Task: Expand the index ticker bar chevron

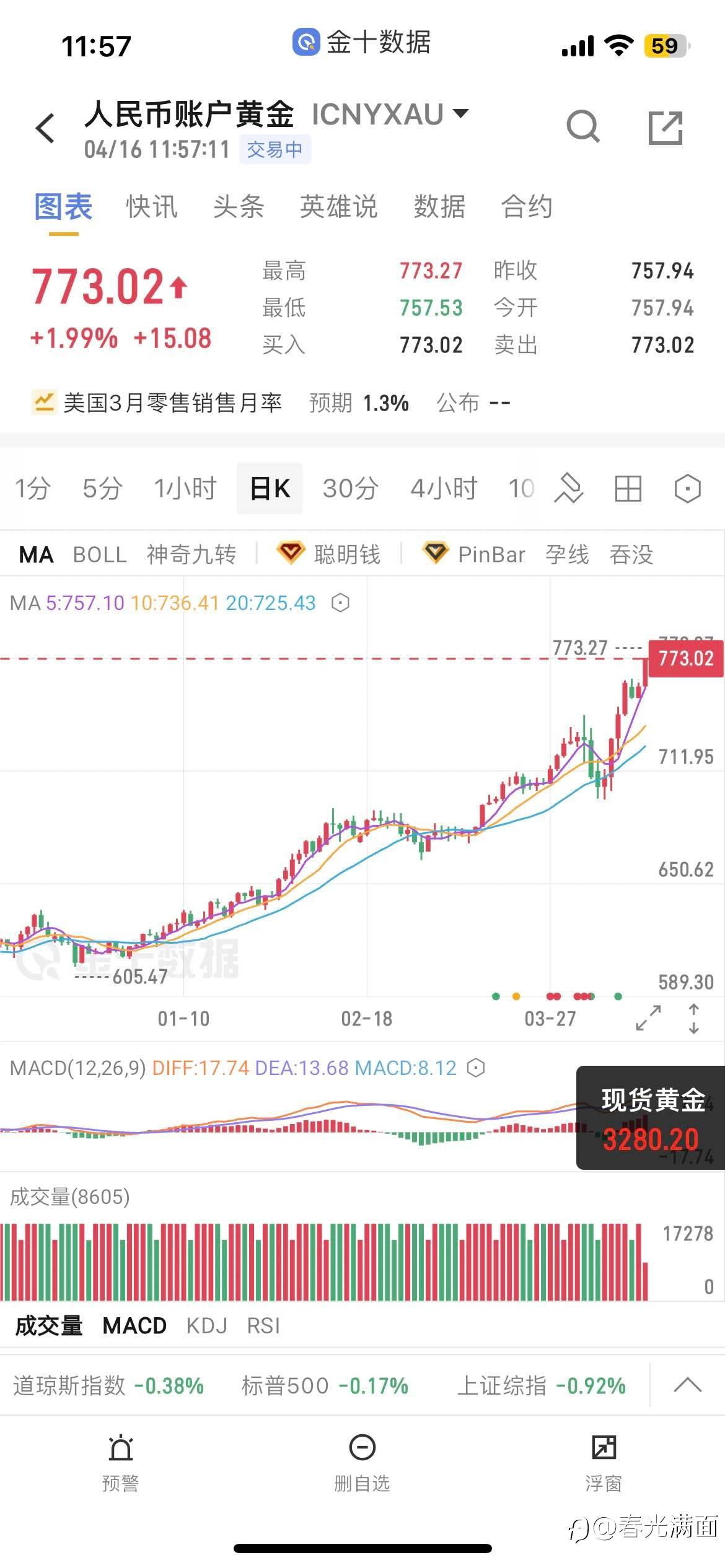Action: [x=687, y=1385]
